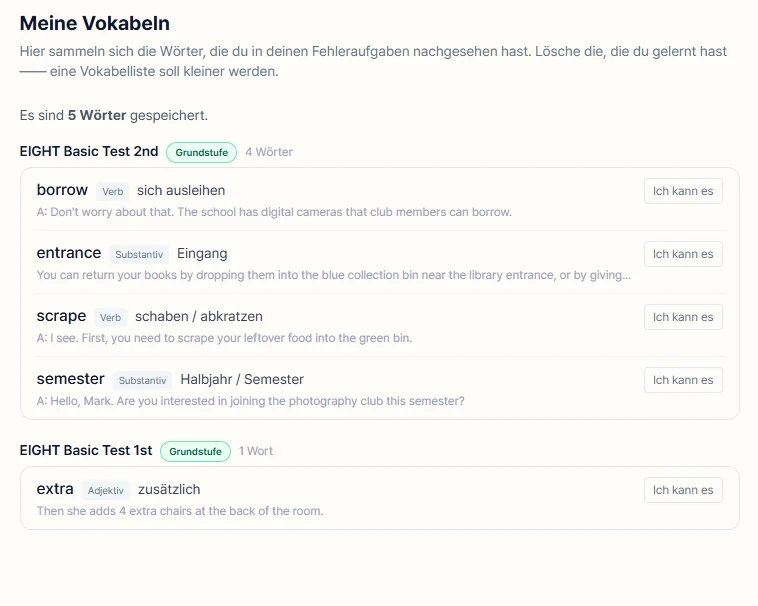This screenshot has height=606, width=758.
Task: Click the Verb tag beside 'scrape'
Action: pos(110,317)
